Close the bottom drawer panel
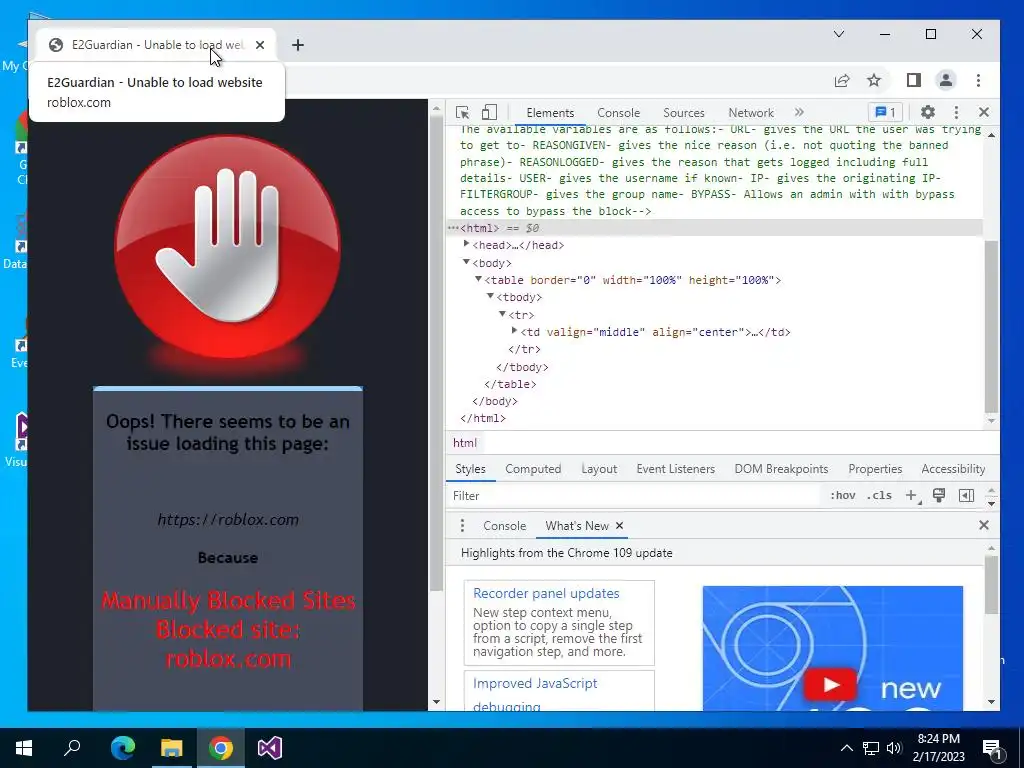This screenshot has width=1024, height=768. tap(984, 525)
